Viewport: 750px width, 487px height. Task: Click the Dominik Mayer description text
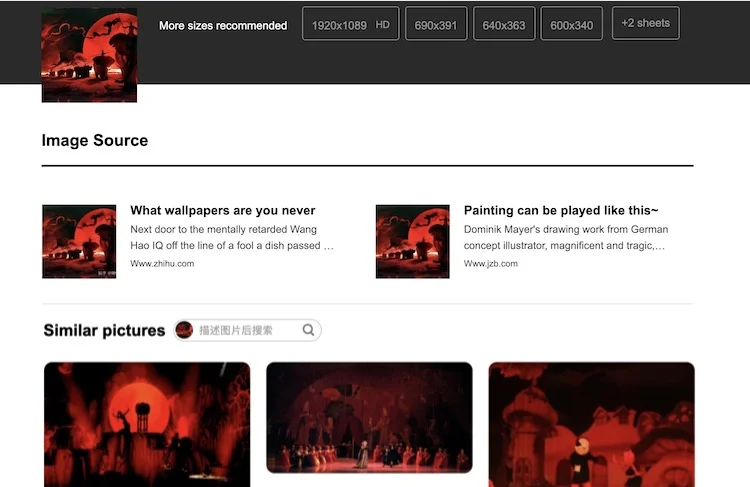click(x=565, y=237)
